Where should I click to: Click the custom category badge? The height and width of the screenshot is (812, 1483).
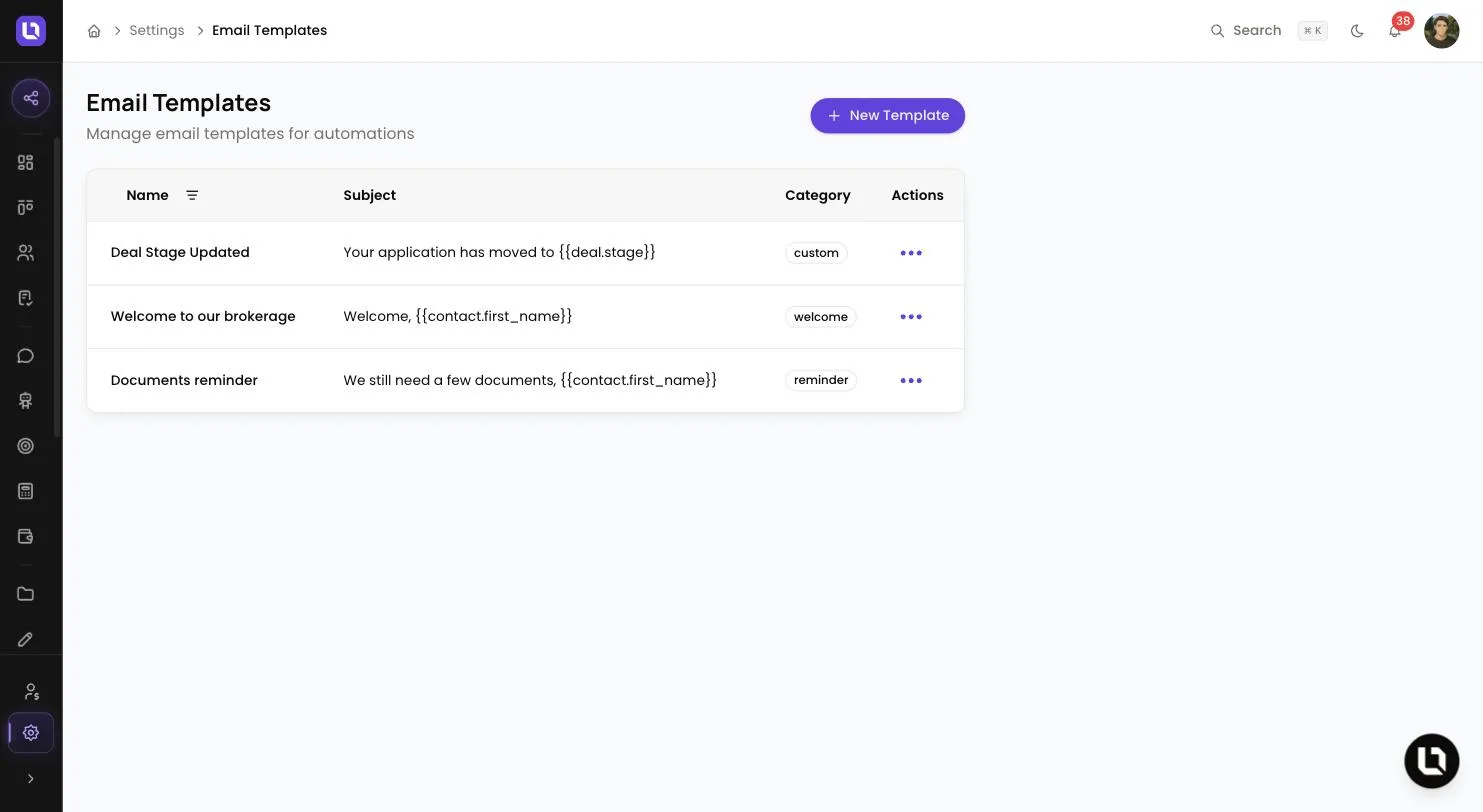[816, 253]
